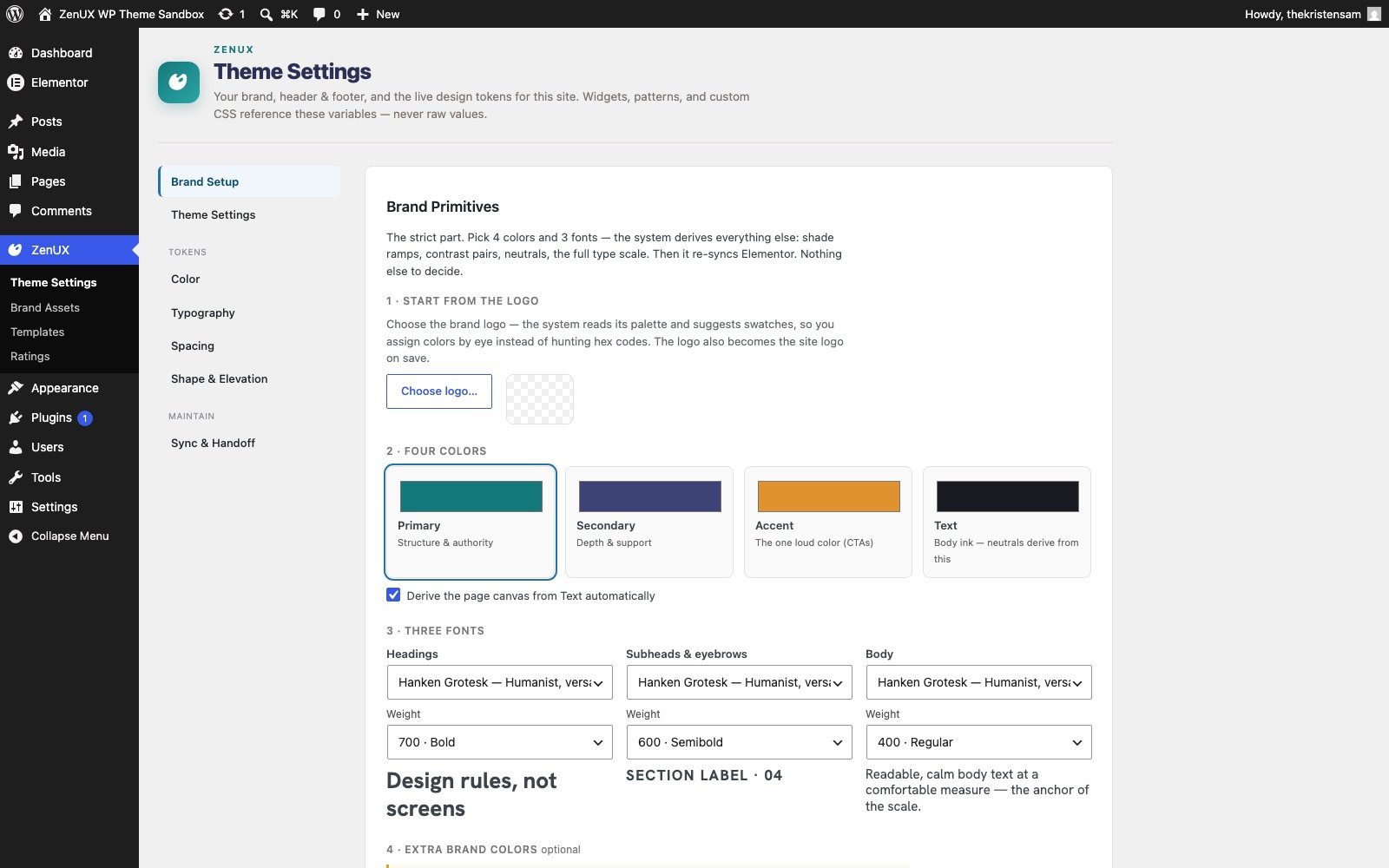Screen dimensions: 1389x868
Task: Open Headings font family dropdown
Action: tap(500, 682)
